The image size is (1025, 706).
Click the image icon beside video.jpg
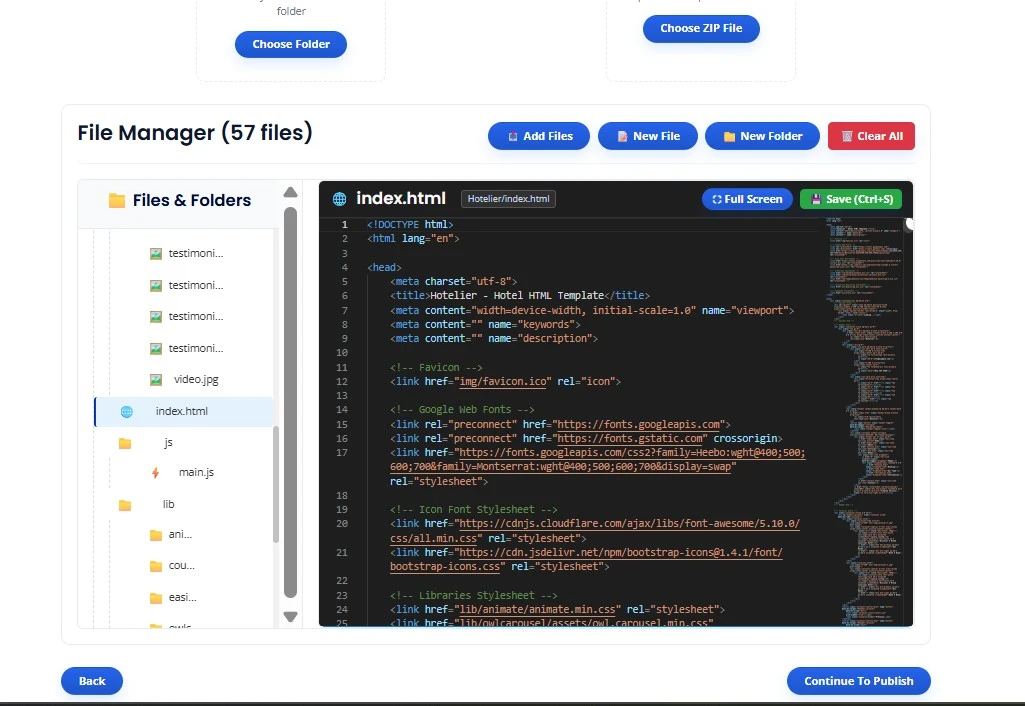coord(156,379)
